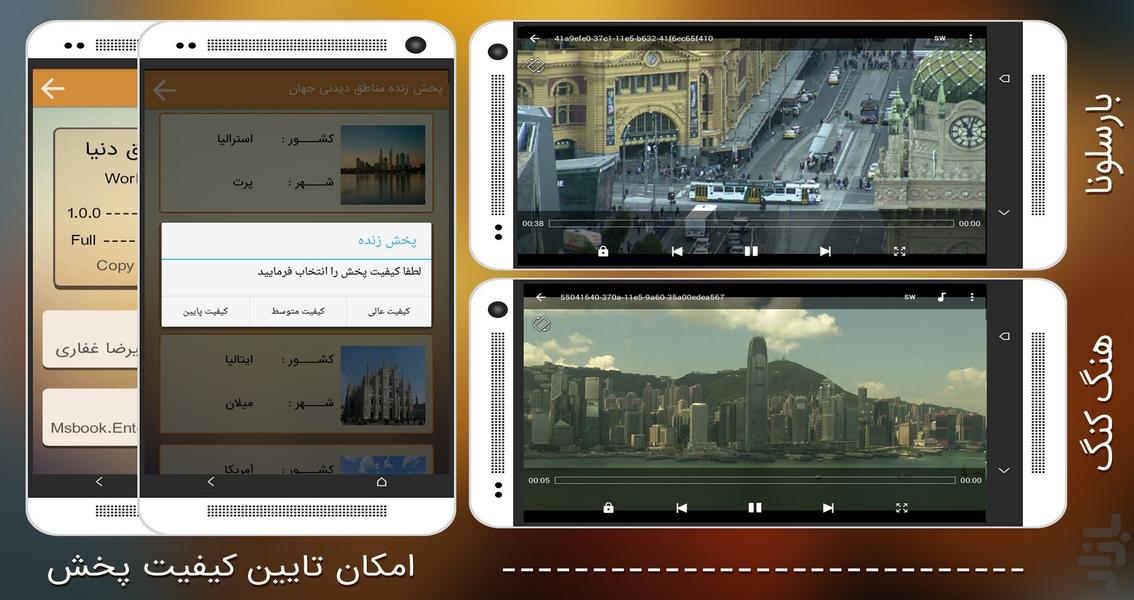Image resolution: width=1134 pixels, height=600 pixels.
Task: Toggle SW software decoding in the Barcelona player
Action: [938, 37]
